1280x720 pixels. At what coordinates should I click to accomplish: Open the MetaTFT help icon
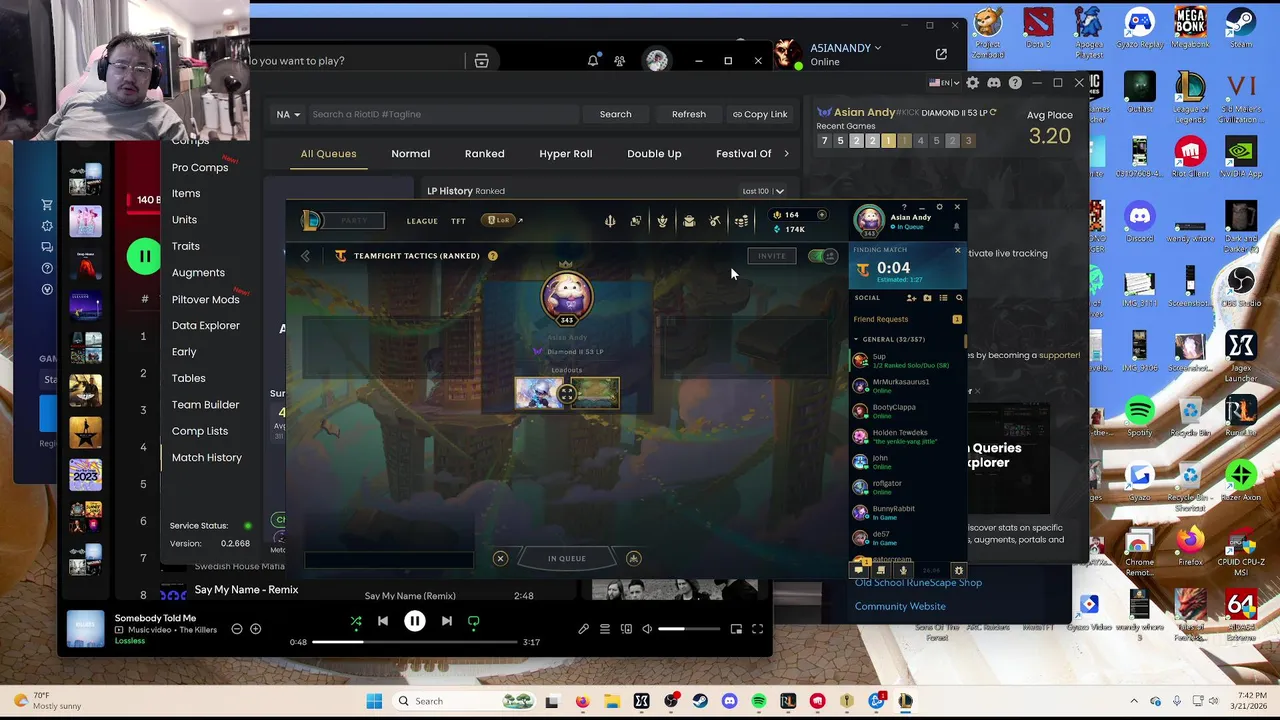coord(1015,83)
